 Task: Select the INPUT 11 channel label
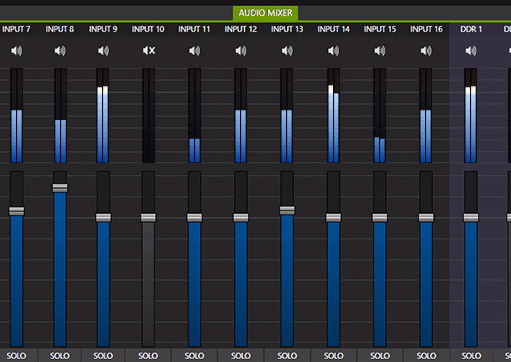194,29
